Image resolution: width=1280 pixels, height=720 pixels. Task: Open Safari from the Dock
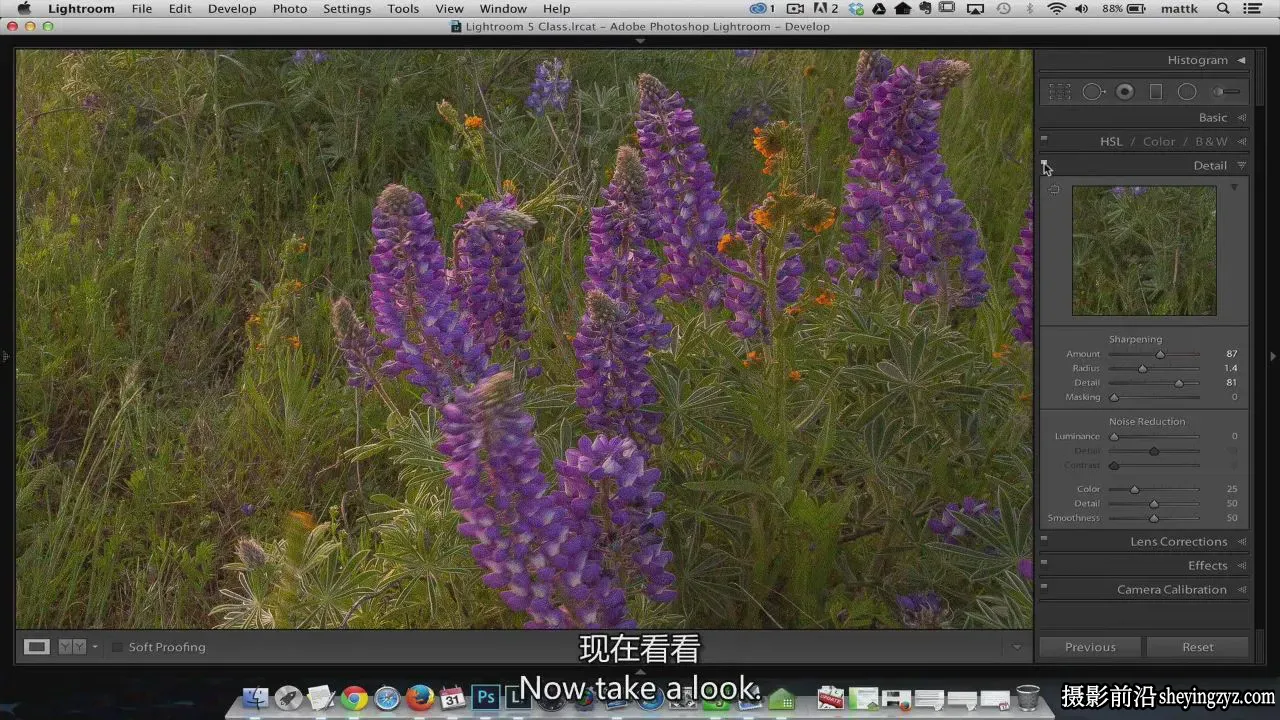tap(387, 698)
